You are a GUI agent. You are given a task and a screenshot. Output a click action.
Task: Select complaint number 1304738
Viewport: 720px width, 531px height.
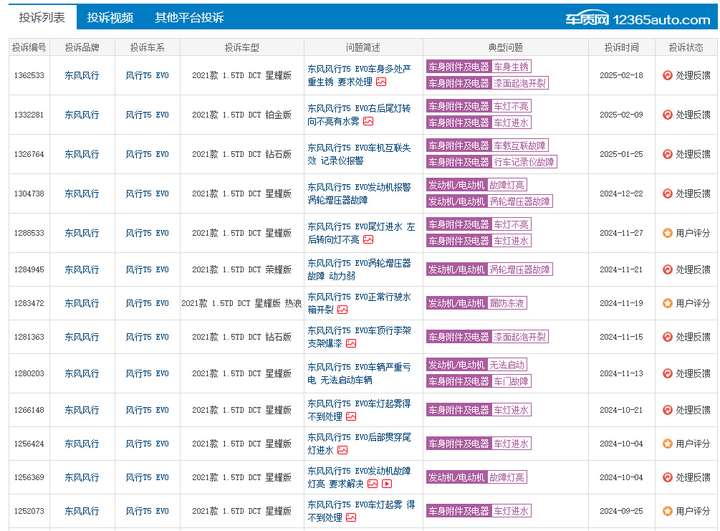pos(29,194)
